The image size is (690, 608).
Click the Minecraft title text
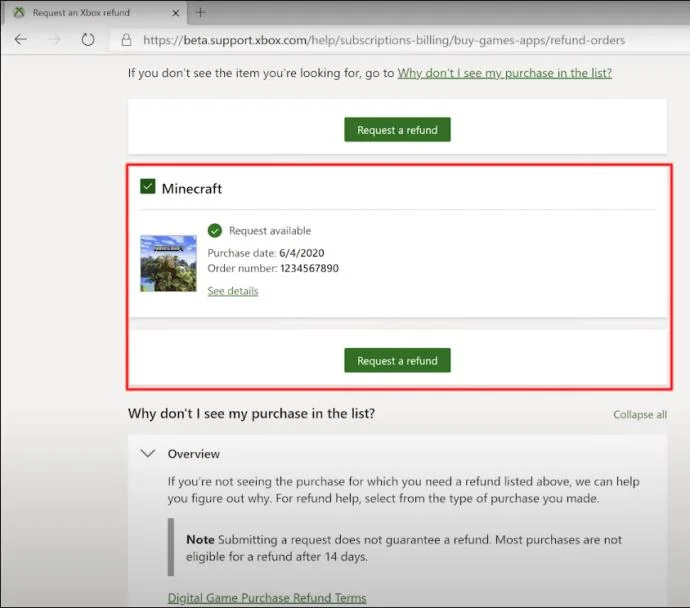click(x=192, y=189)
